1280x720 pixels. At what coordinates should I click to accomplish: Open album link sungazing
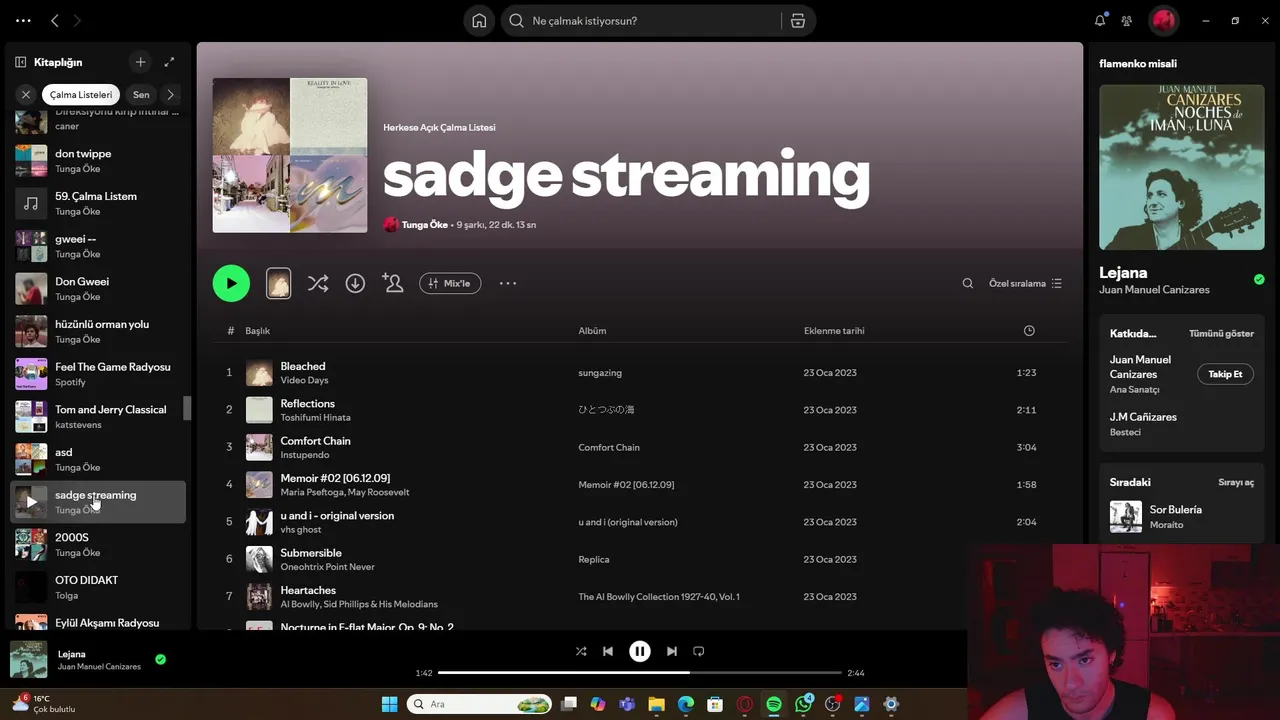600,373
